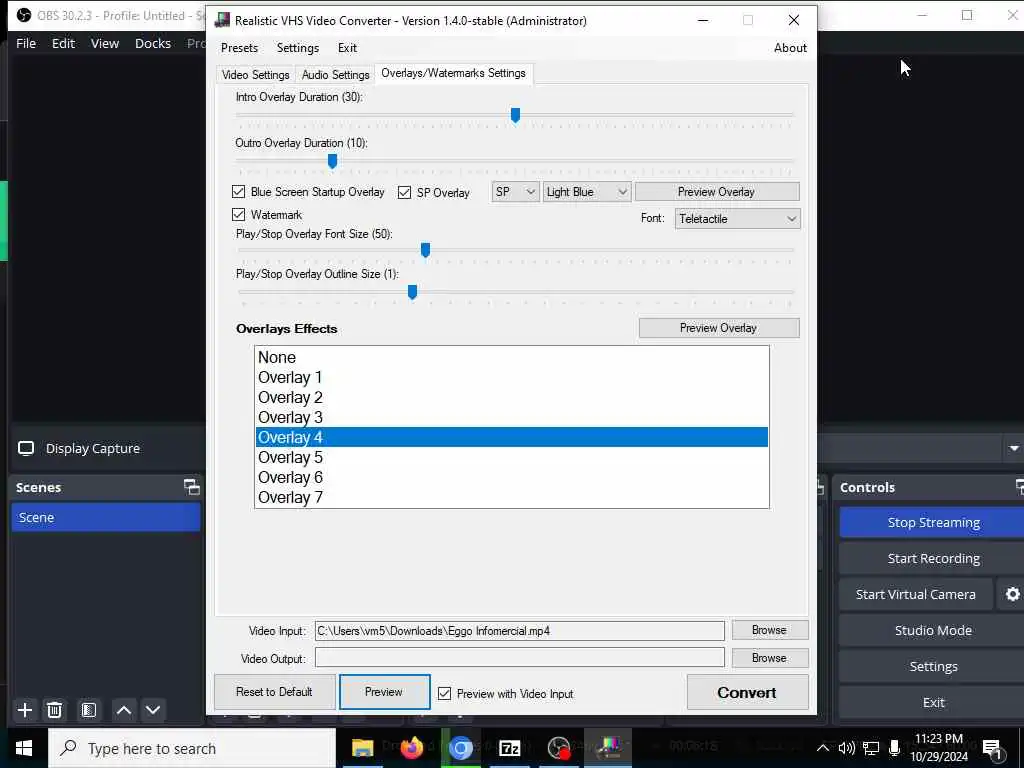Screen dimensions: 1024x768
Task: Open the Presets menu
Action: pyautogui.click(x=239, y=48)
